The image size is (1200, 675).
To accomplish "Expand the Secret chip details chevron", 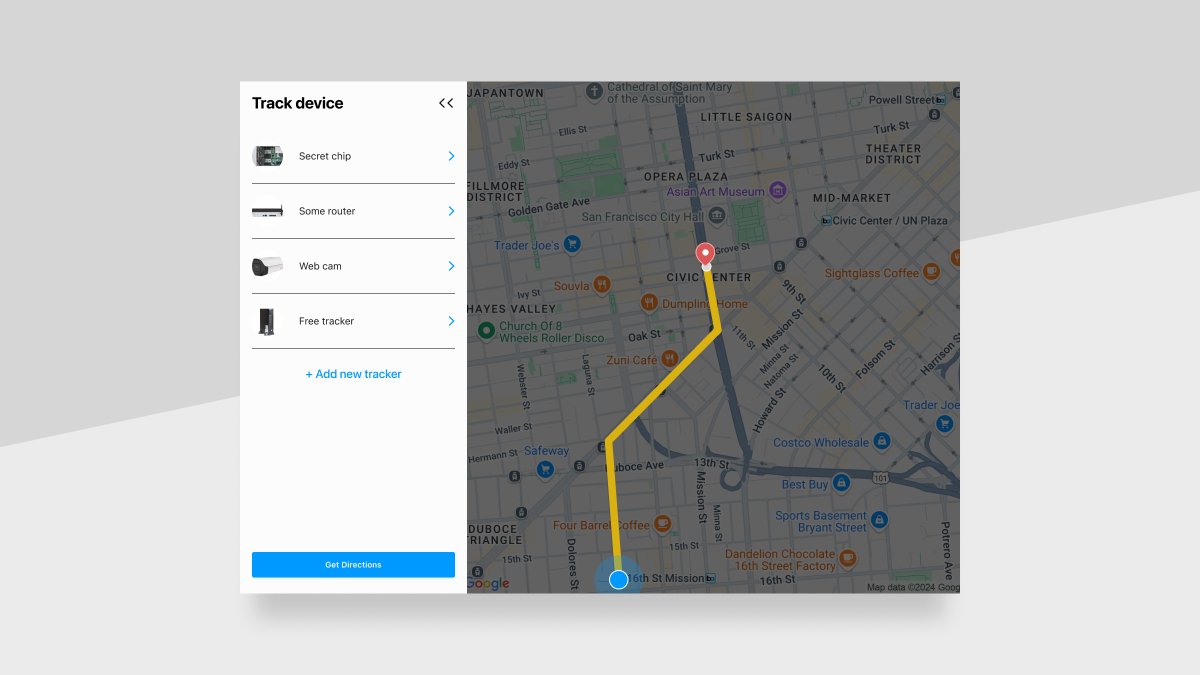I will tap(449, 156).
